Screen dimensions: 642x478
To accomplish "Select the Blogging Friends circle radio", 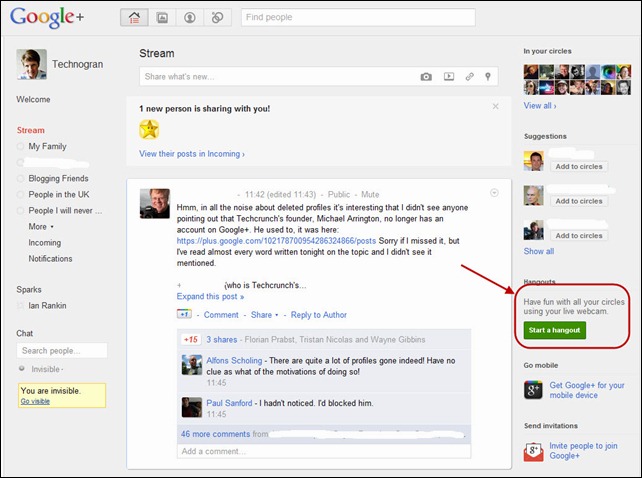I will (x=20, y=179).
